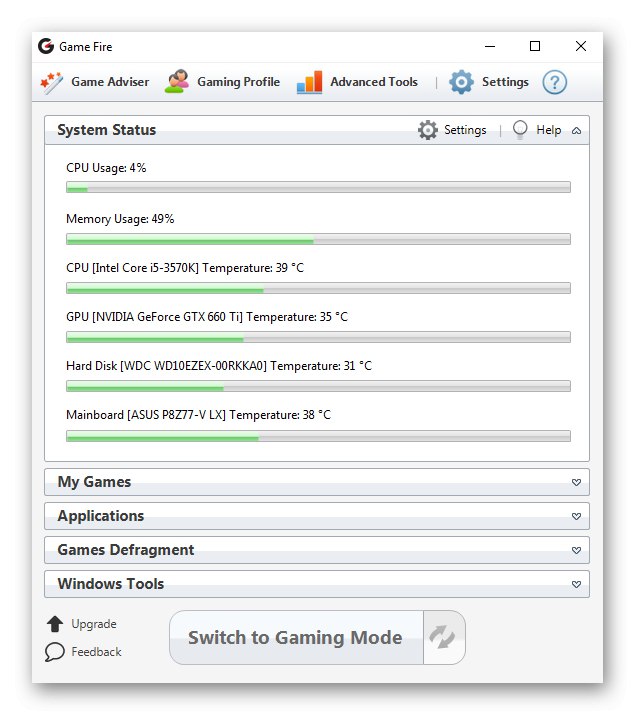
Task: Click the Game Adviser magic wand icon
Action: click(51, 83)
